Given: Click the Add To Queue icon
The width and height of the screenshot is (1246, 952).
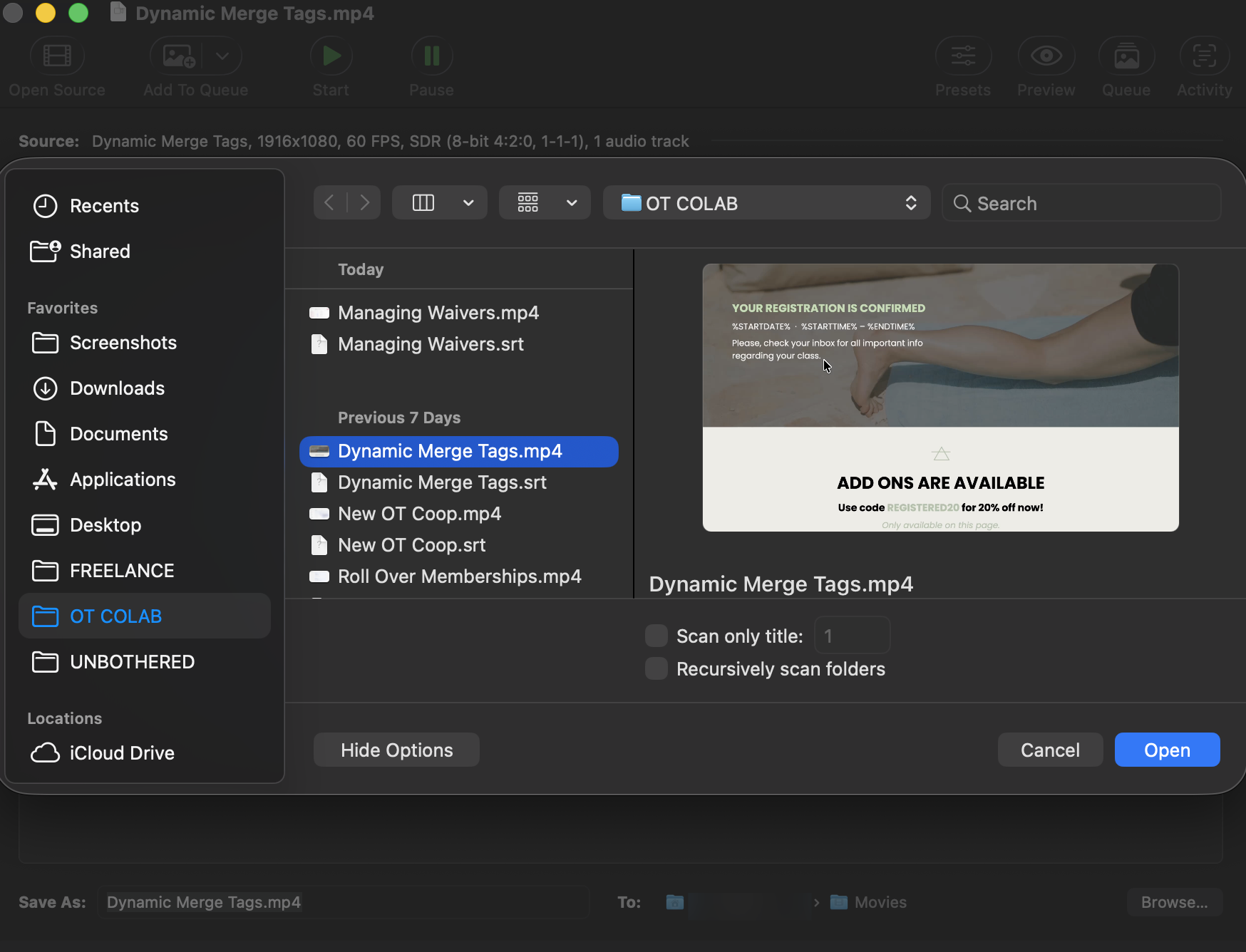Looking at the screenshot, I should [x=178, y=56].
